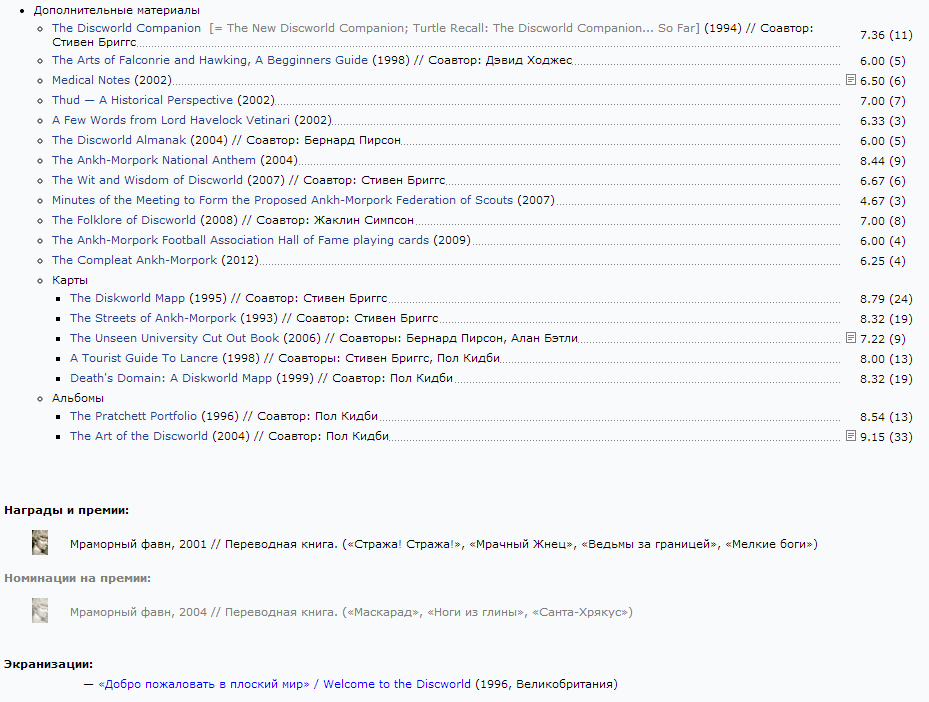Click rating 6.50 (6) for Medical Notes
Screen dimensions: 929x702
click(x=883, y=81)
